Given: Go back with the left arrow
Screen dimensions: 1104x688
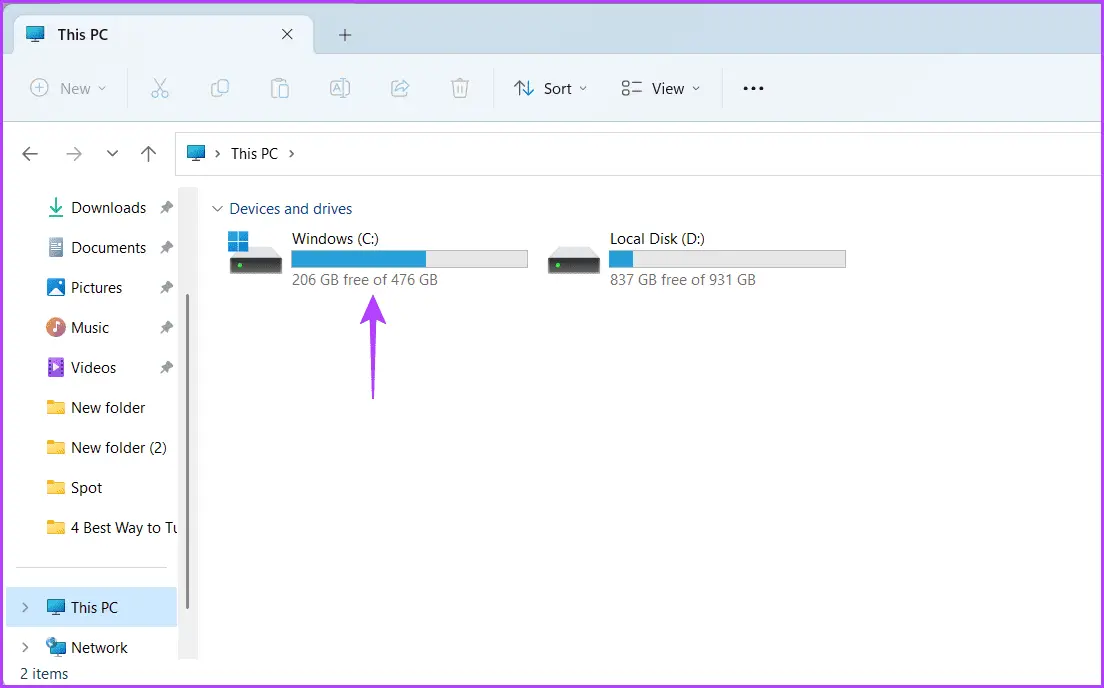Looking at the screenshot, I should click(30, 154).
